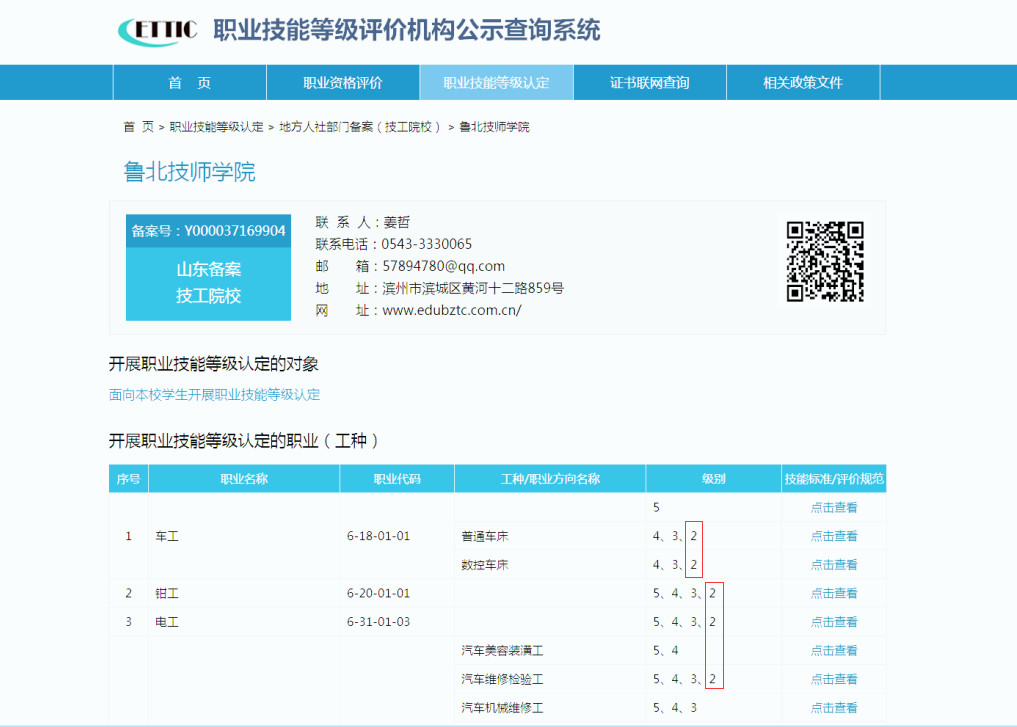The width and height of the screenshot is (1017, 727).
Task: Click the 工种/职业方向名称 column header
Action: pyautogui.click(x=550, y=479)
